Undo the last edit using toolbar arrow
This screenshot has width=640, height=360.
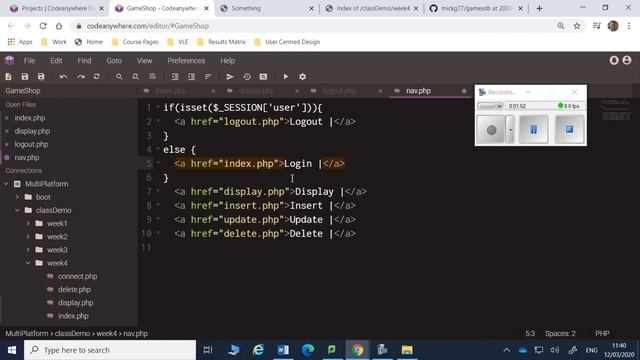tap(63, 77)
